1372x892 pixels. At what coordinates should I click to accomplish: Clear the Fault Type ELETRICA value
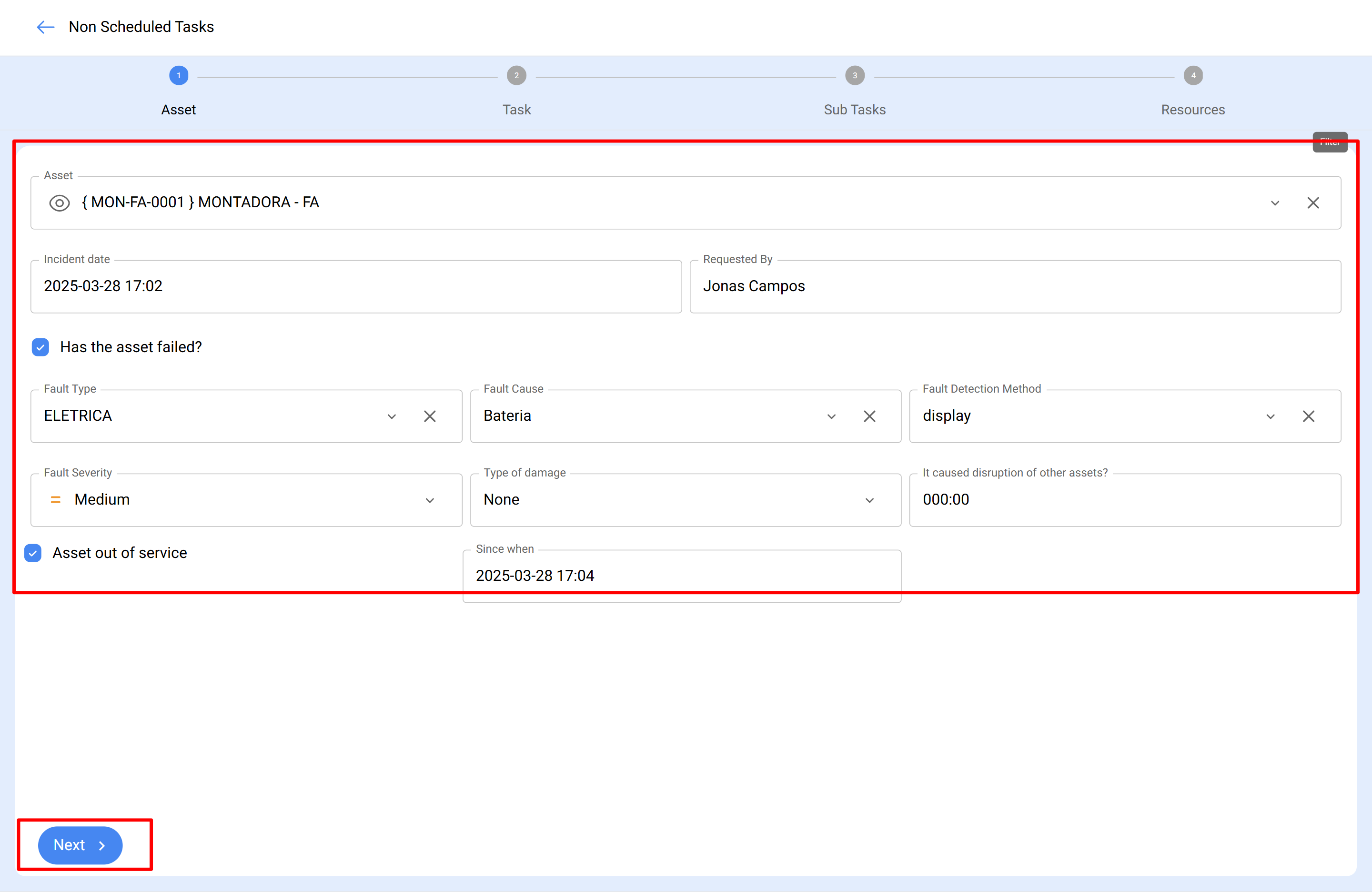430,416
